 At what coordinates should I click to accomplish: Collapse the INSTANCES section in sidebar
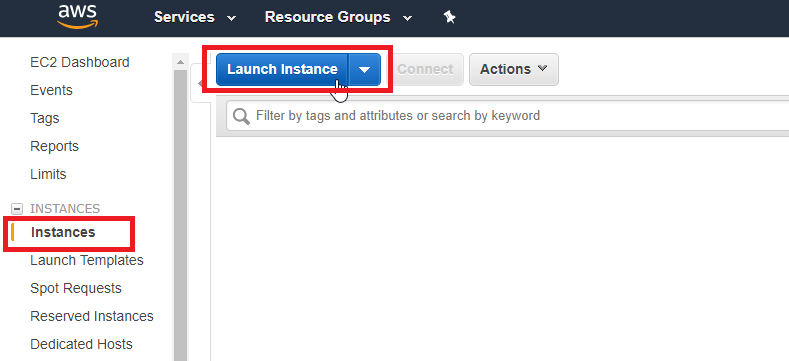pyautogui.click(x=17, y=208)
